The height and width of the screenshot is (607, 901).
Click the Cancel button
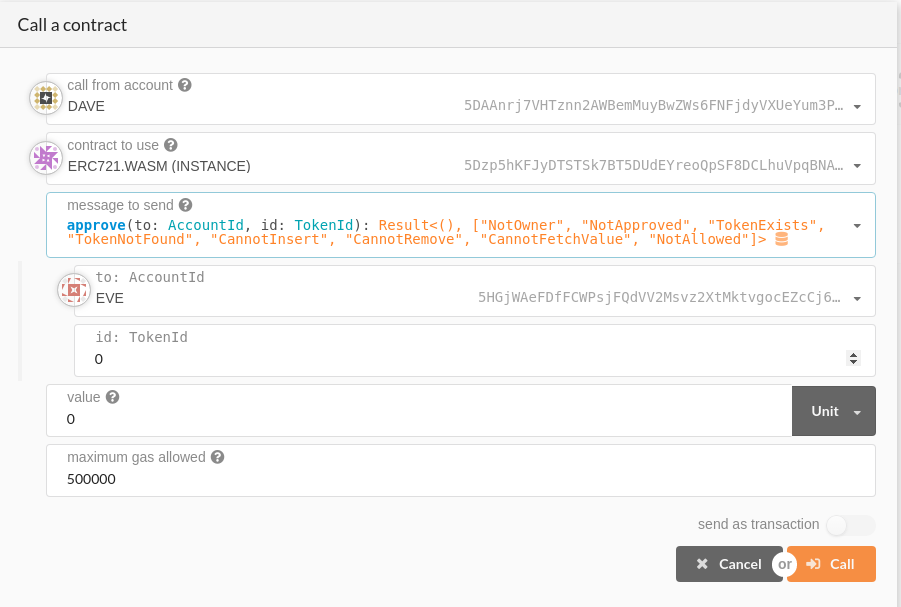(729, 563)
